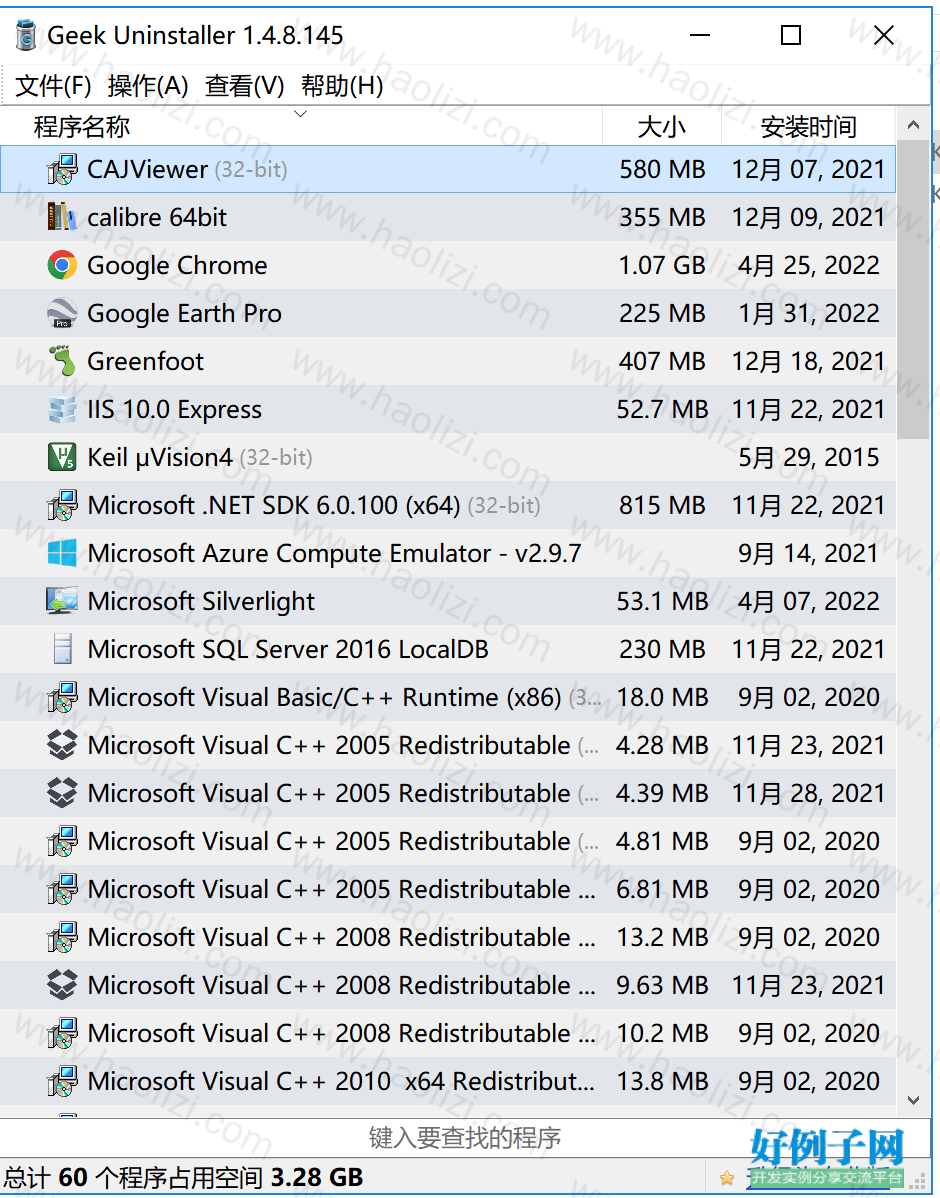
Task: Click icon of Visual C++ 2008 row sized 13.2 MB
Action: pyautogui.click(x=62, y=937)
